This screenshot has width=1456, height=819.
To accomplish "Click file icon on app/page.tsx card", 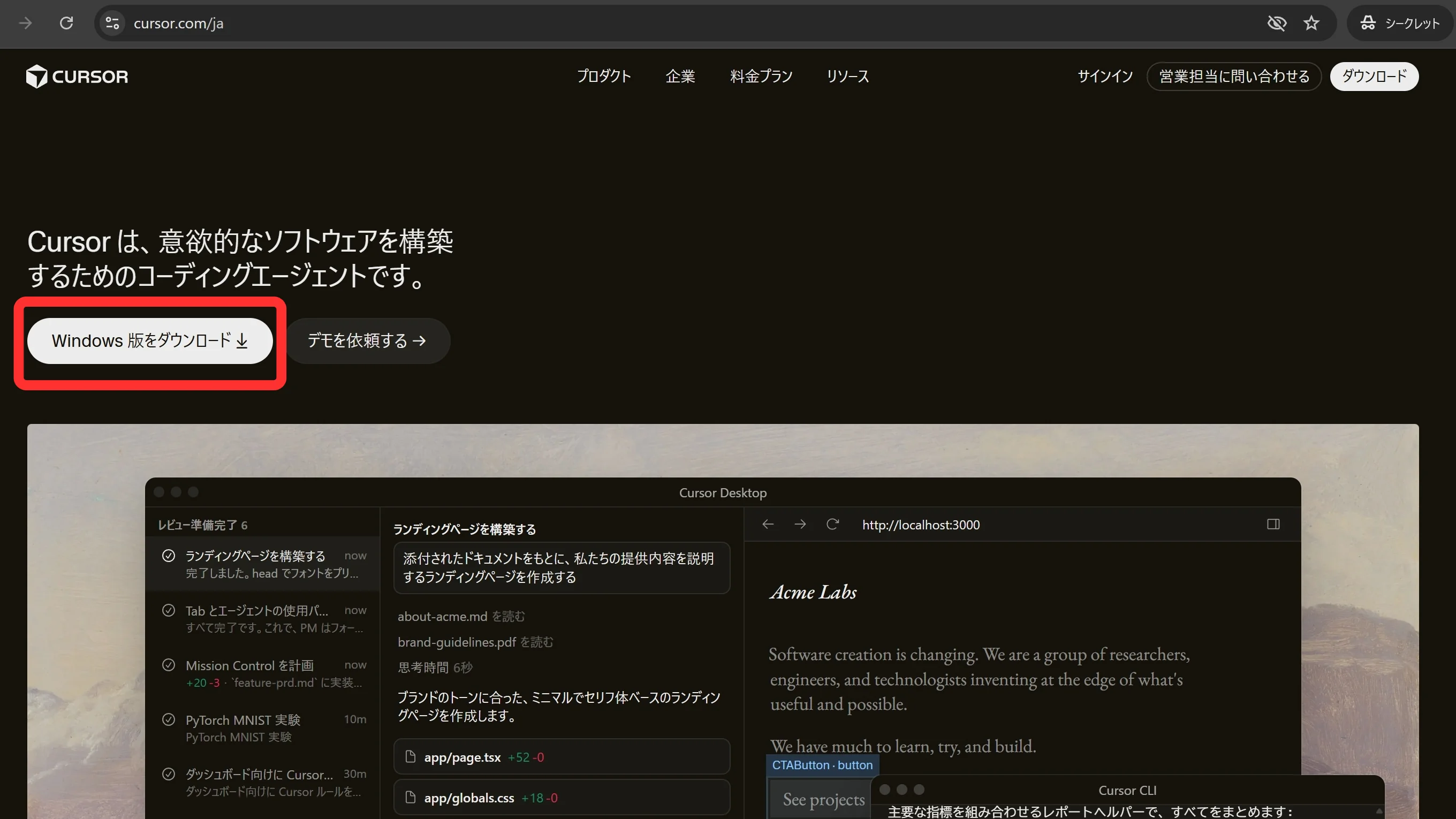I will (411, 757).
